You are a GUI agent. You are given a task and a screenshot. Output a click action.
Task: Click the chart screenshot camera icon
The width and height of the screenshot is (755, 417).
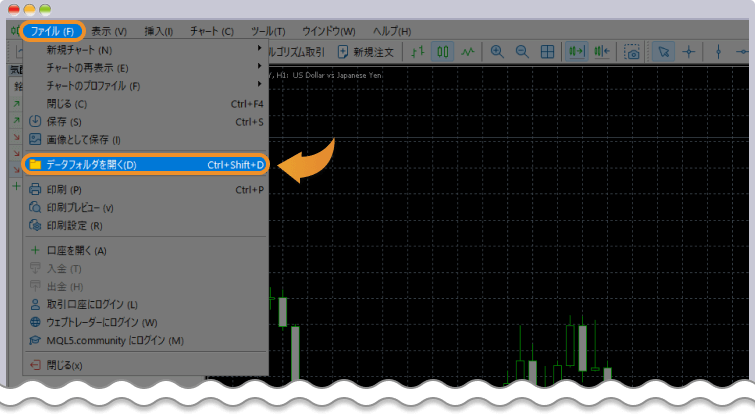click(x=632, y=51)
